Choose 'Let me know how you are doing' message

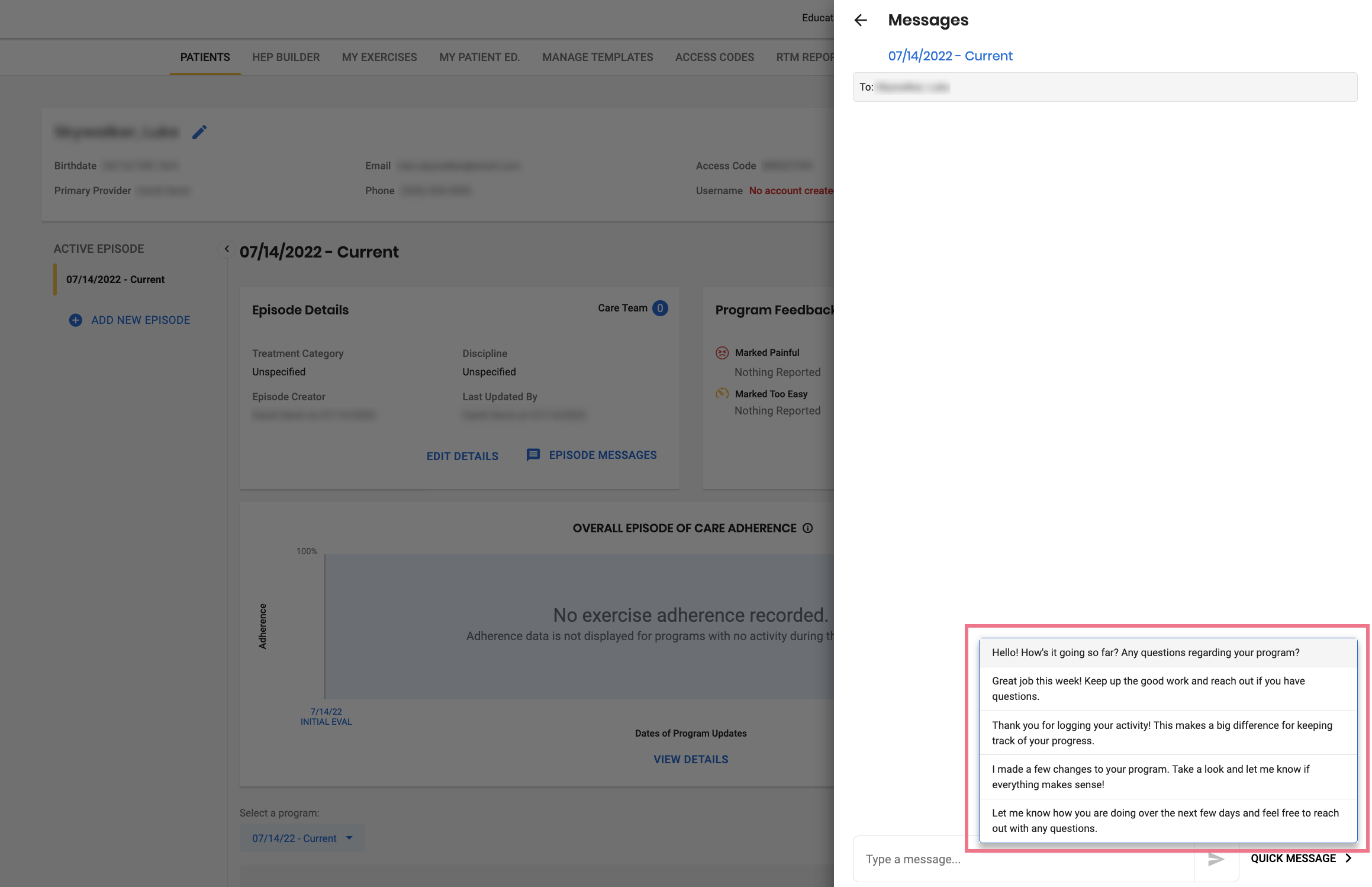pos(1167,821)
